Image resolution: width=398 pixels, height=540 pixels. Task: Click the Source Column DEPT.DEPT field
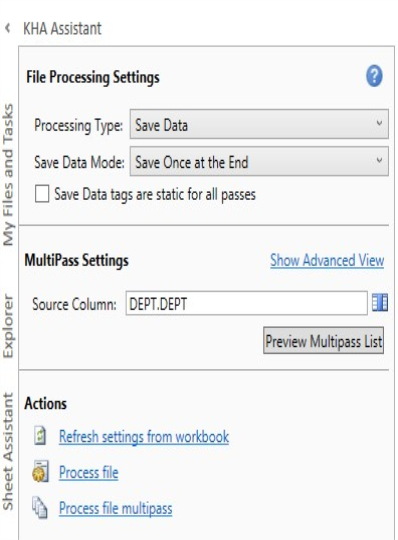click(x=247, y=303)
